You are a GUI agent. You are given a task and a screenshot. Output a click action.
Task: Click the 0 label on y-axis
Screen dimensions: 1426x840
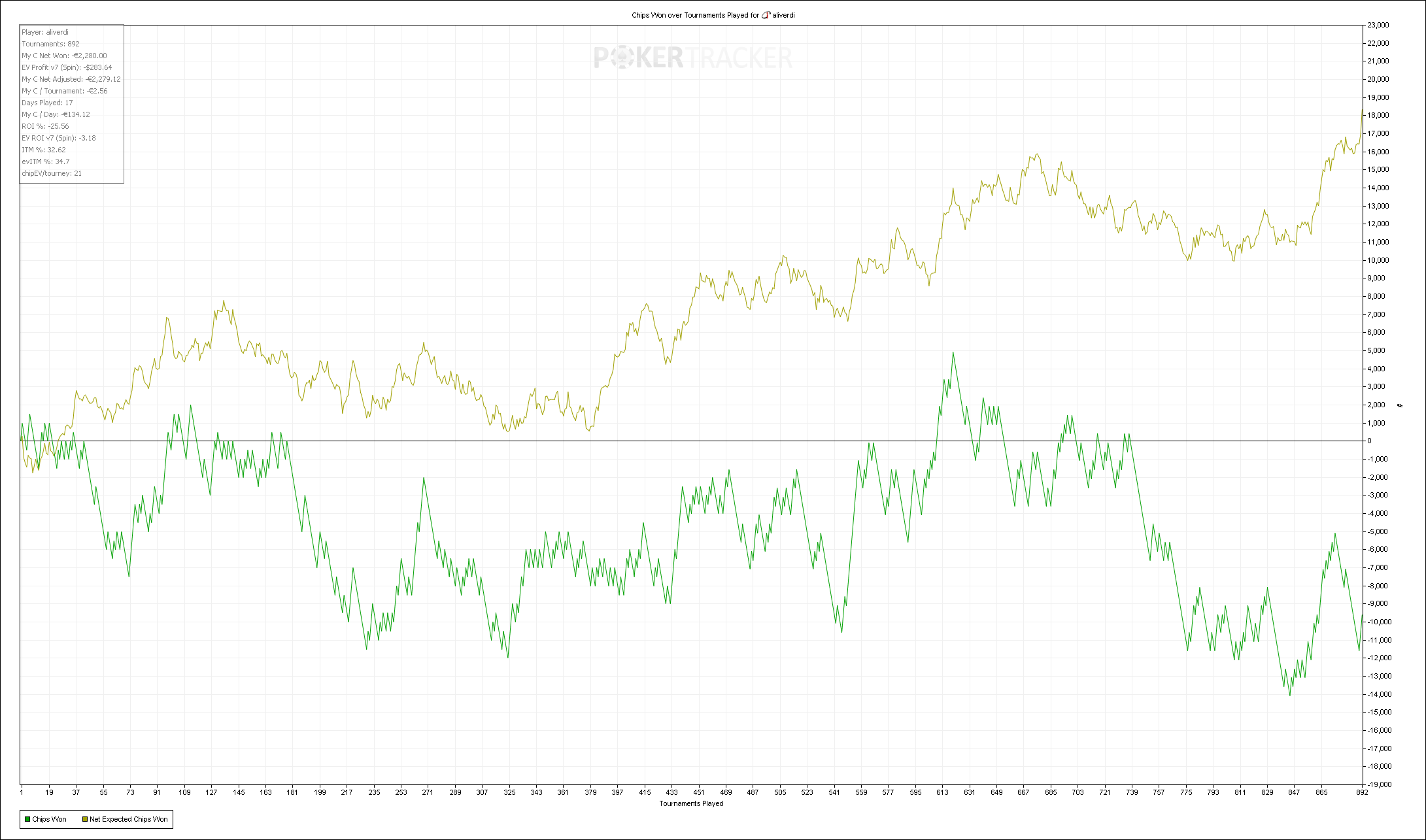click(x=1370, y=441)
